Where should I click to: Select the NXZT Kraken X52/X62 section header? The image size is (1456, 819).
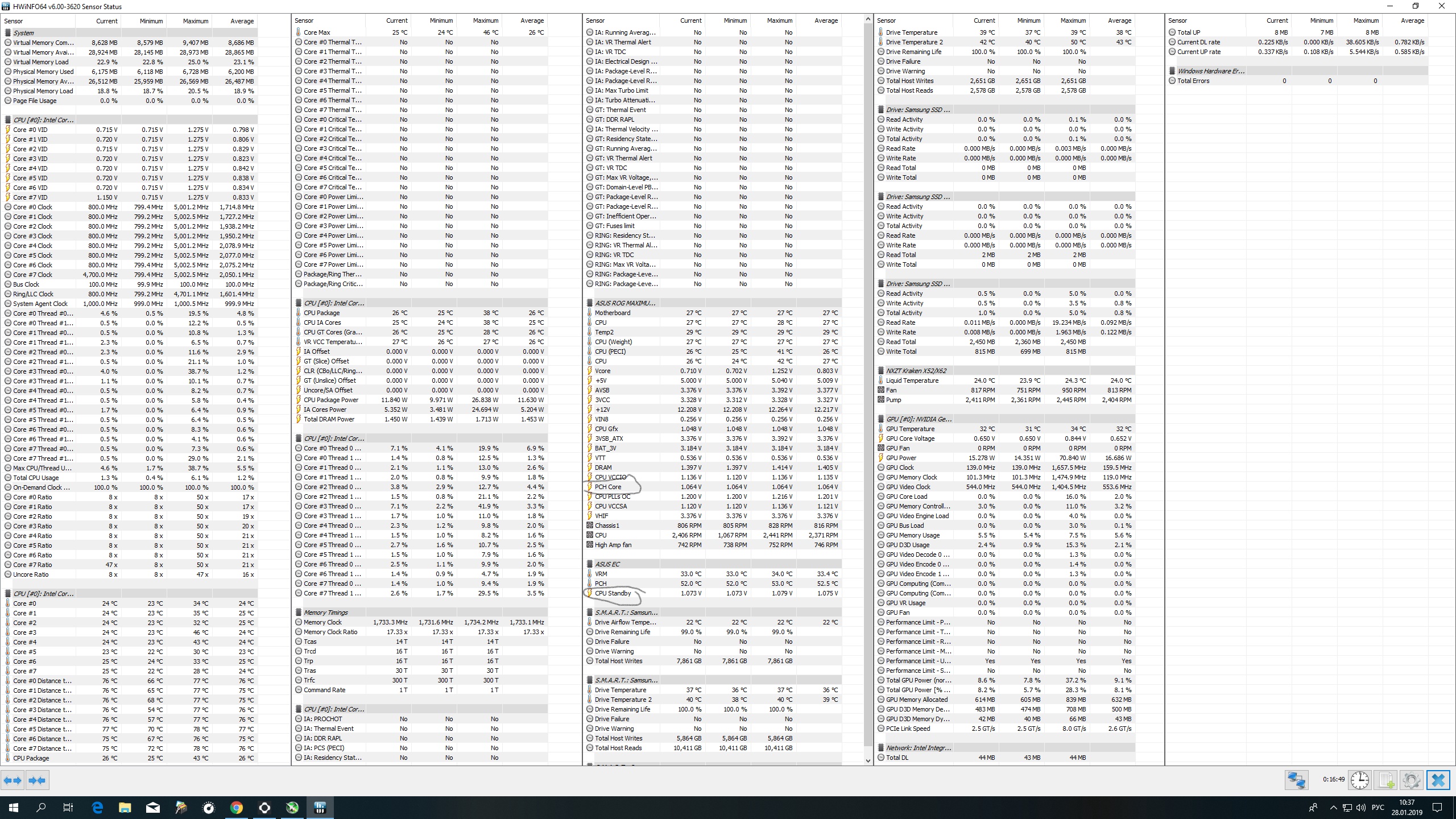pos(916,371)
